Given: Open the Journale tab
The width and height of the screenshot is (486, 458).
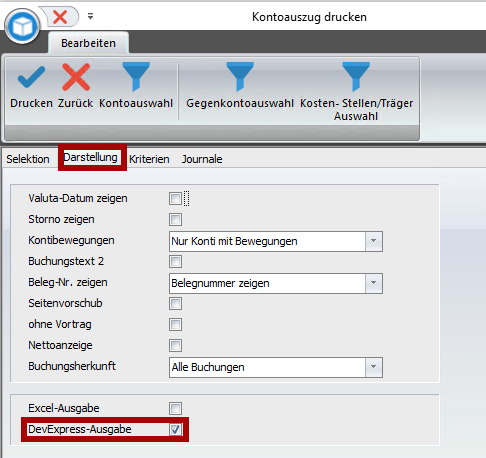Looking at the screenshot, I should point(202,159).
